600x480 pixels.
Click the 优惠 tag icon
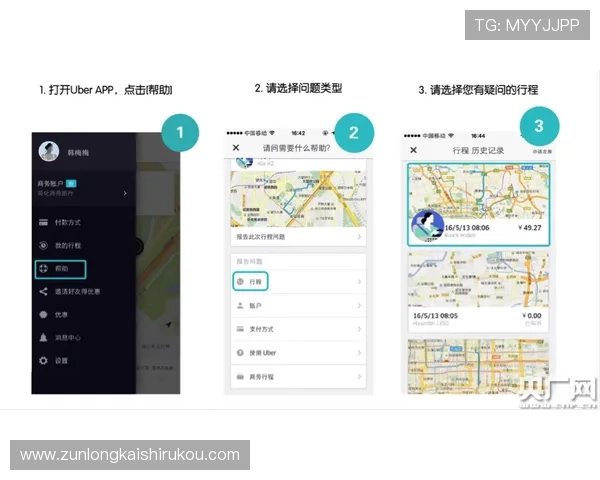click(x=43, y=315)
